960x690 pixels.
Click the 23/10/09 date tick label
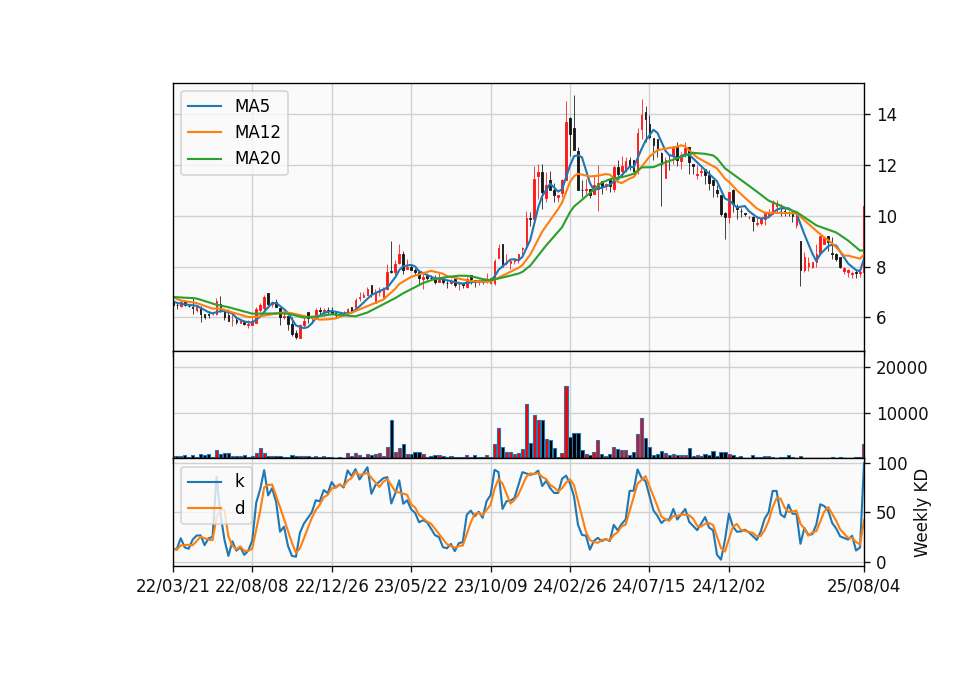point(490,586)
